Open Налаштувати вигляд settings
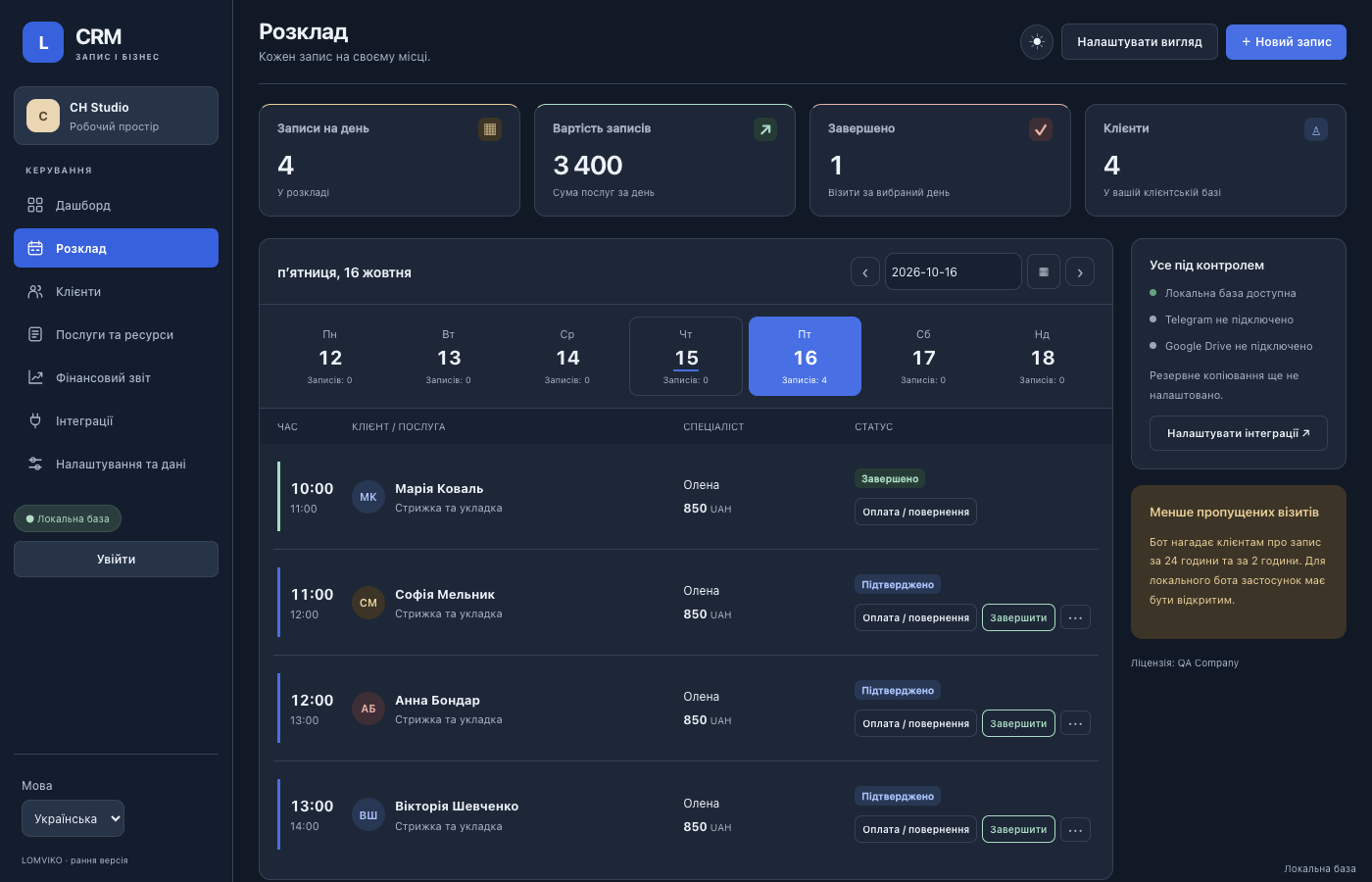This screenshot has height=882, width=1372. [1140, 42]
